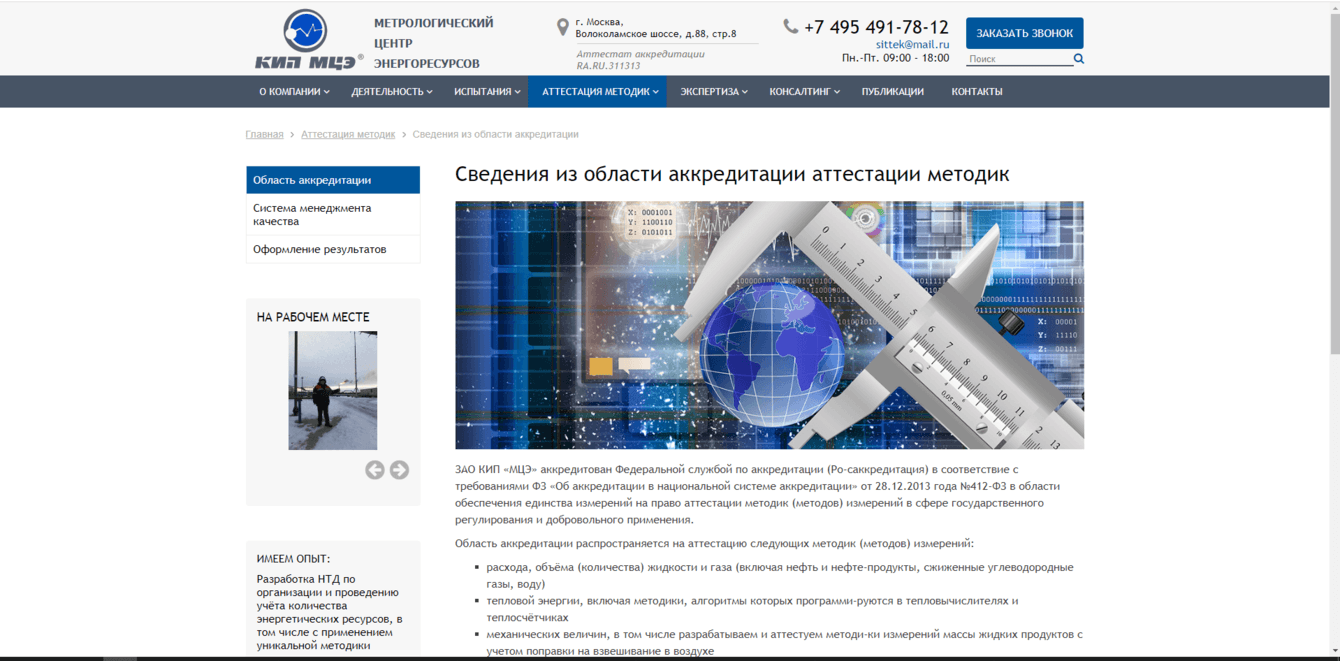Click the location pin icon beside the address
This screenshot has width=1340, height=661.
click(x=563, y=24)
